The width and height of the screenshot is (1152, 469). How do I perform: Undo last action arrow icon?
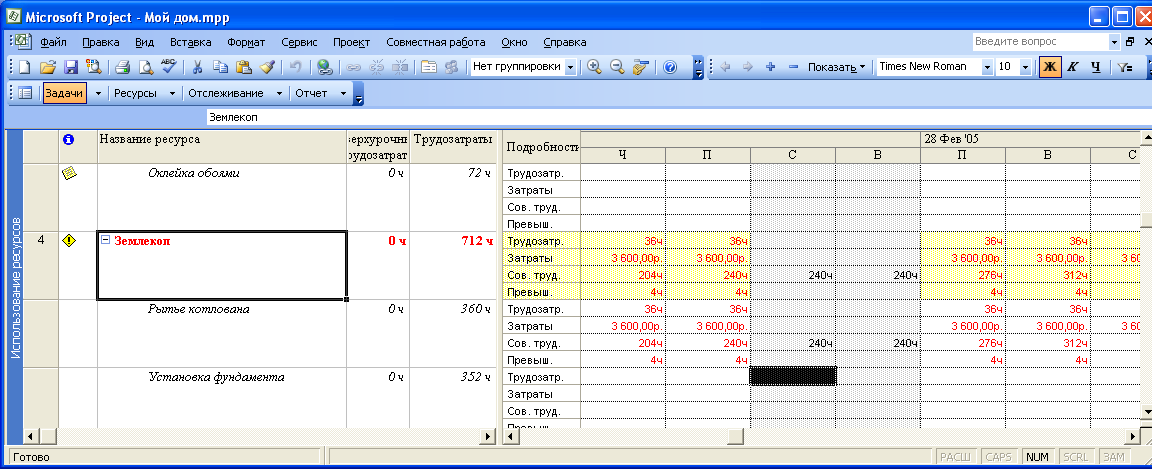(295, 67)
